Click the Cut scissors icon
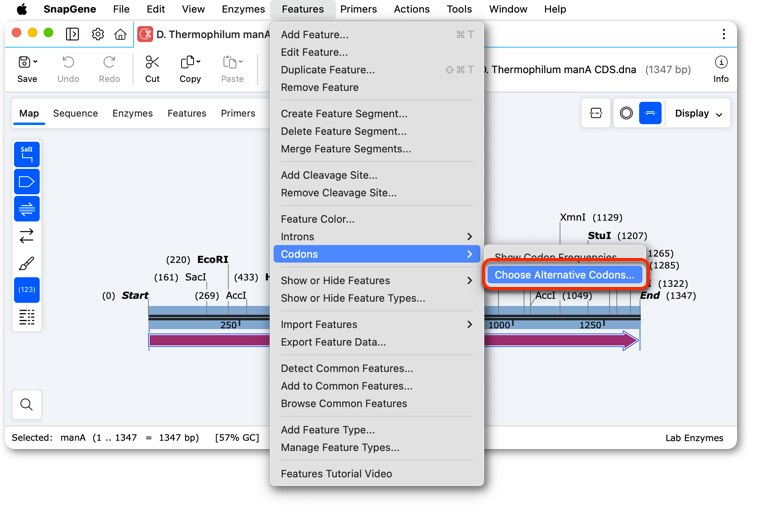The image size is (762, 519). tap(152, 62)
